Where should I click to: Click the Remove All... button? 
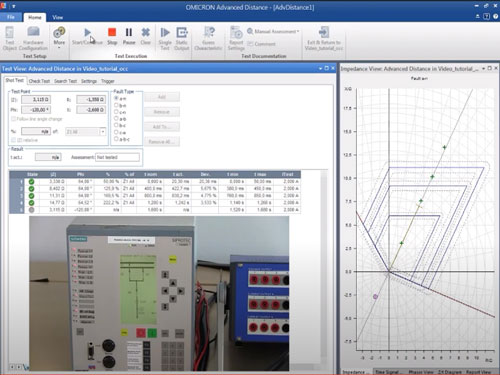(x=162, y=142)
